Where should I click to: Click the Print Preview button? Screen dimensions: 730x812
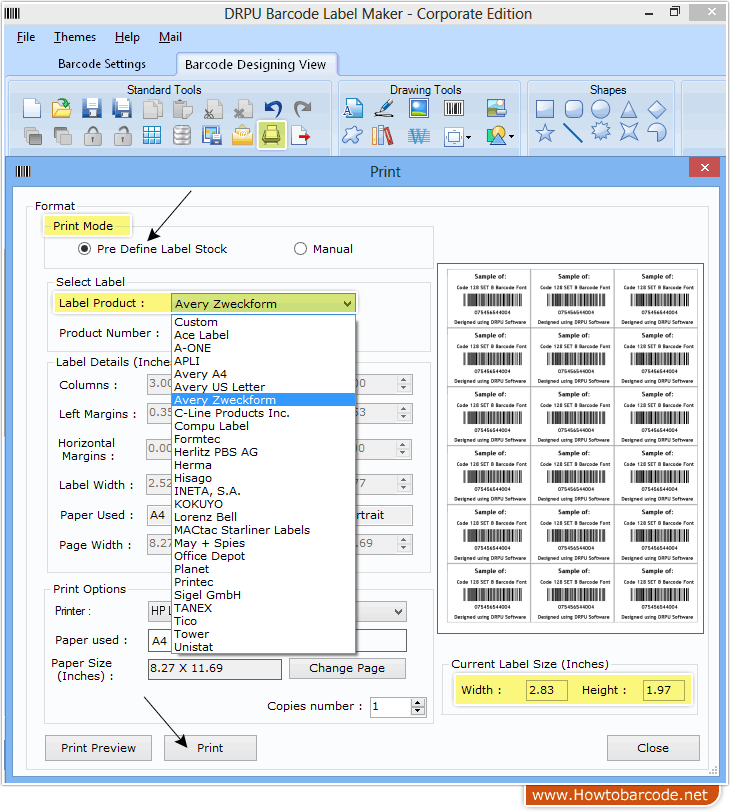(98, 748)
